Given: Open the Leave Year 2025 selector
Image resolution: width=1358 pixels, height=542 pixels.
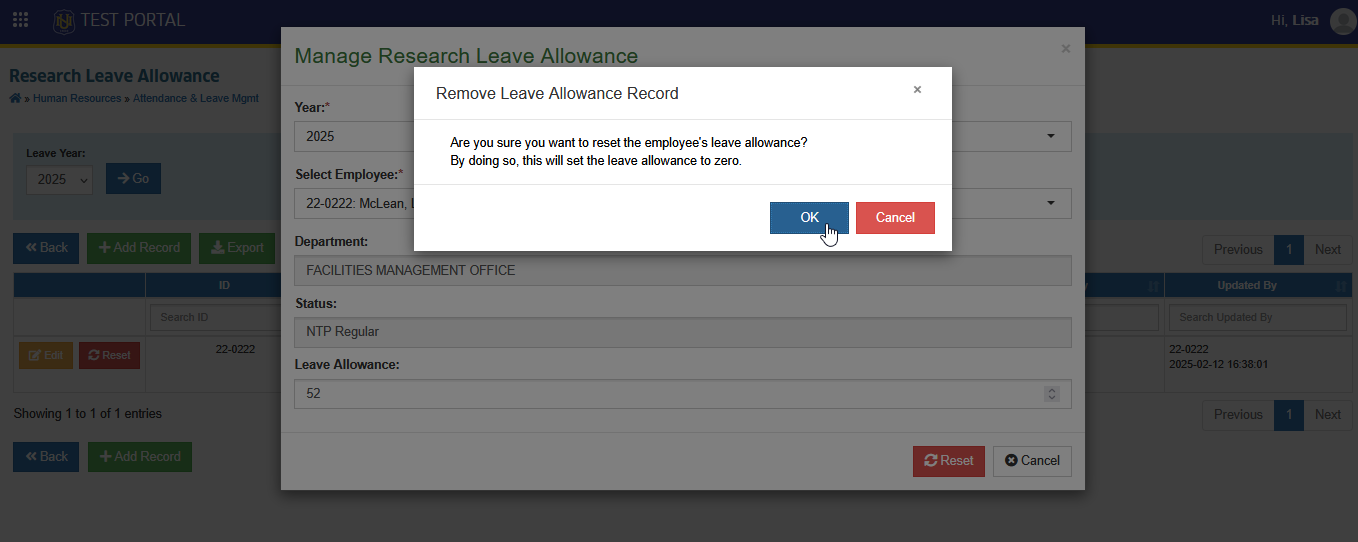Looking at the screenshot, I should coord(59,179).
